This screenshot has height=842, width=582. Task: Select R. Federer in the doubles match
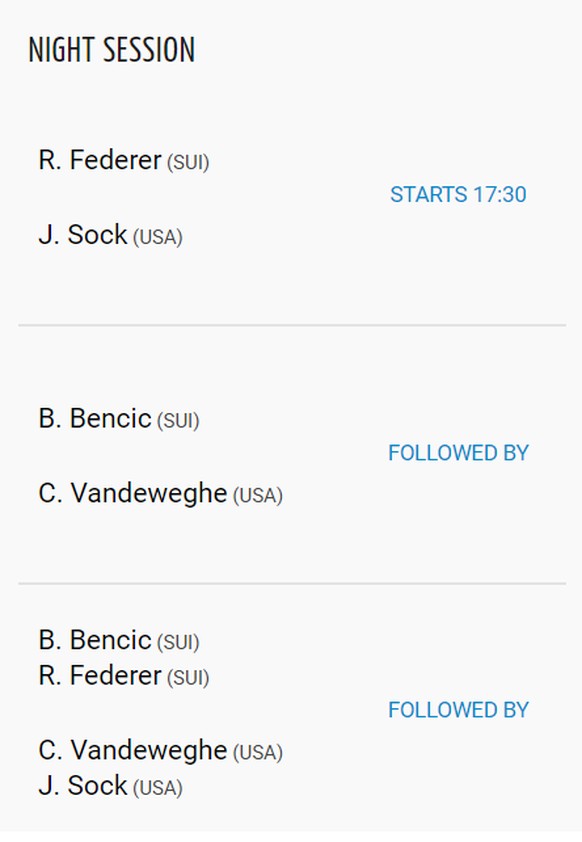[x=100, y=675]
